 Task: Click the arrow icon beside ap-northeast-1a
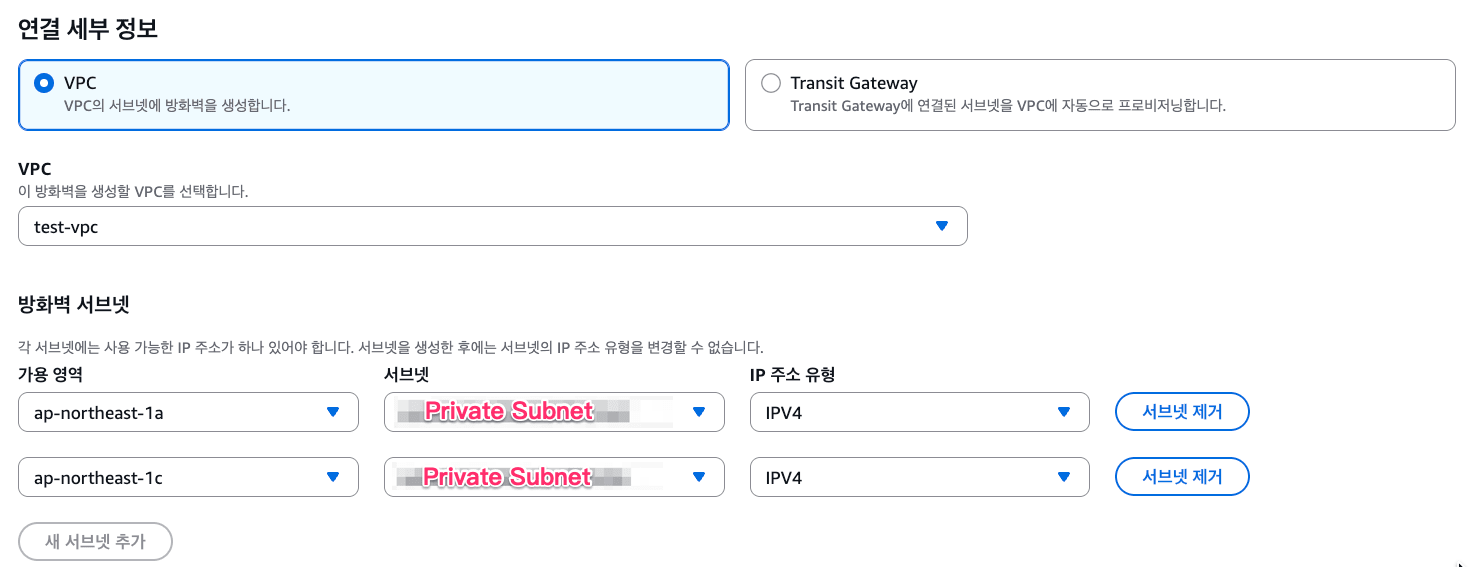click(x=333, y=412)
